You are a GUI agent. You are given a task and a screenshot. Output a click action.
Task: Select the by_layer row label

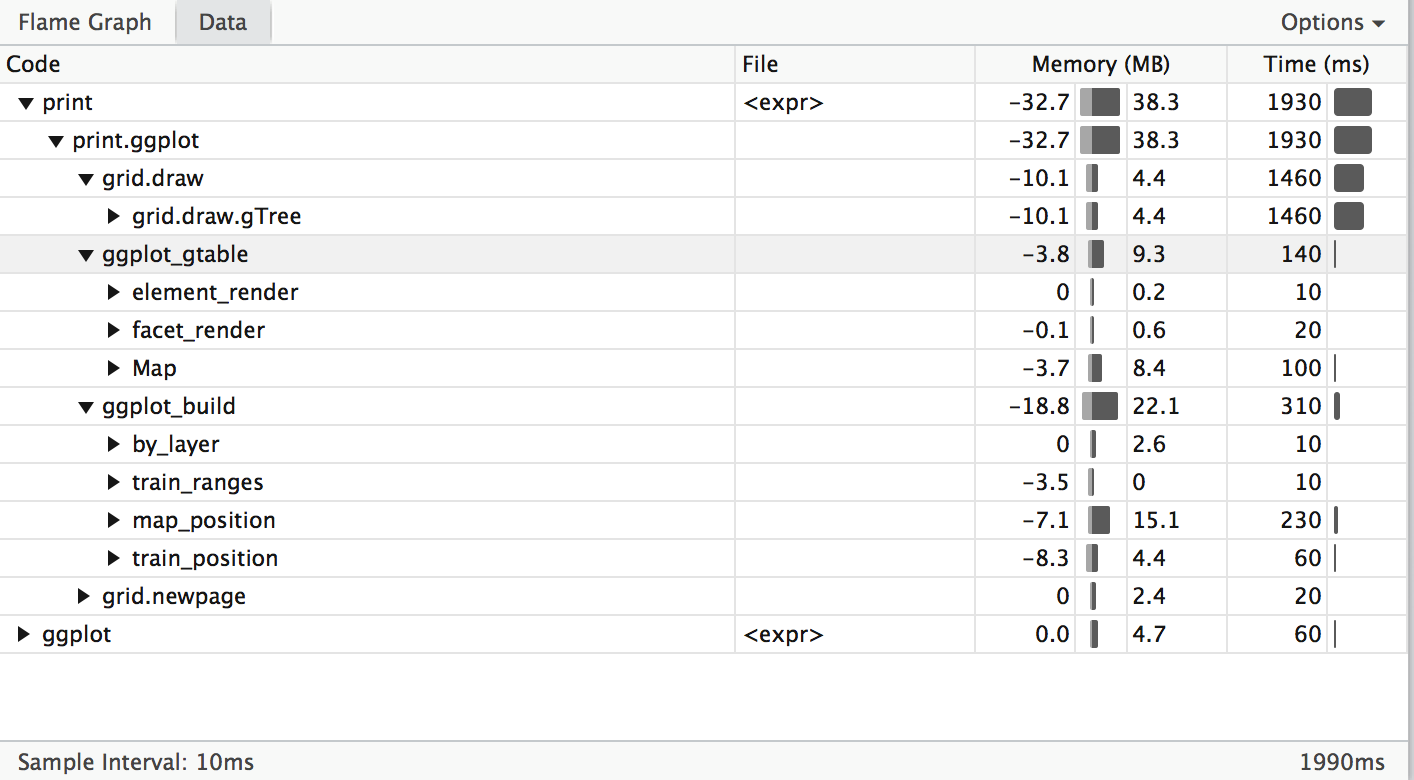click(x=176, y=444)
